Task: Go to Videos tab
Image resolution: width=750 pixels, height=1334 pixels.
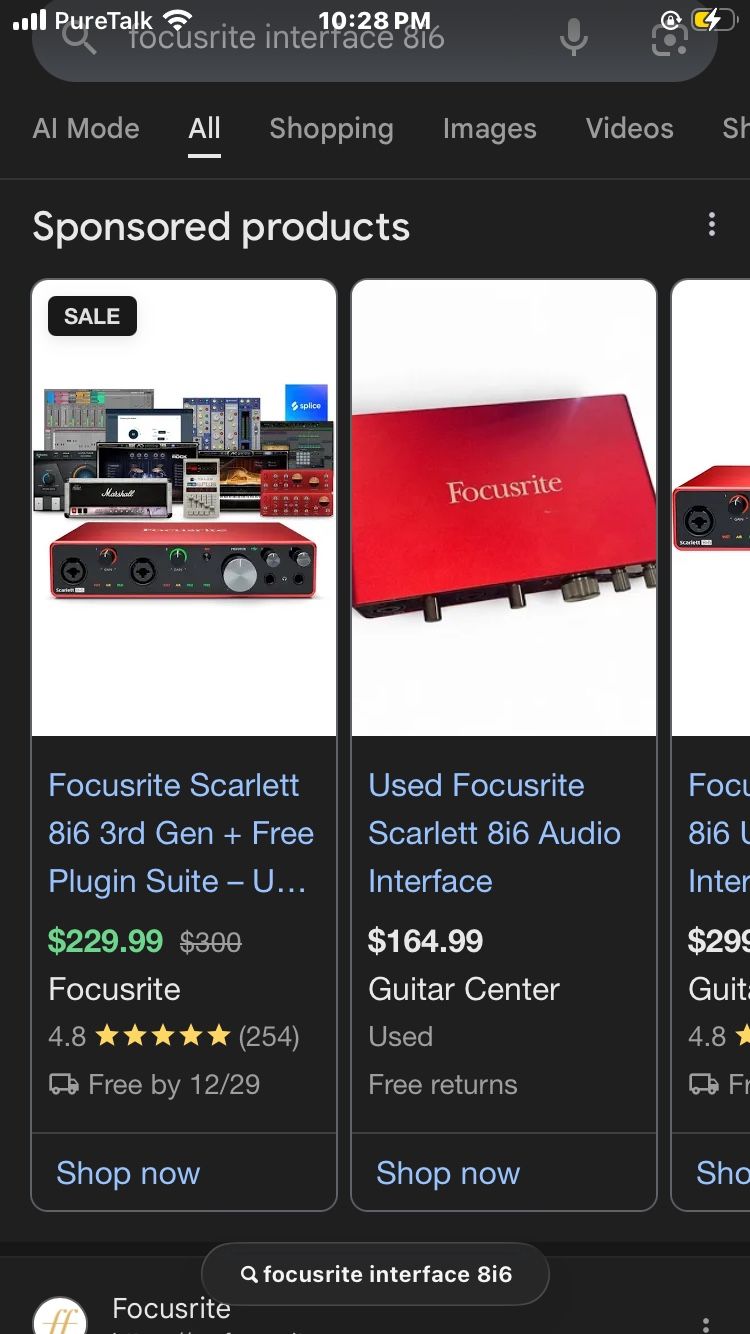Action: (x=630, y=129)
